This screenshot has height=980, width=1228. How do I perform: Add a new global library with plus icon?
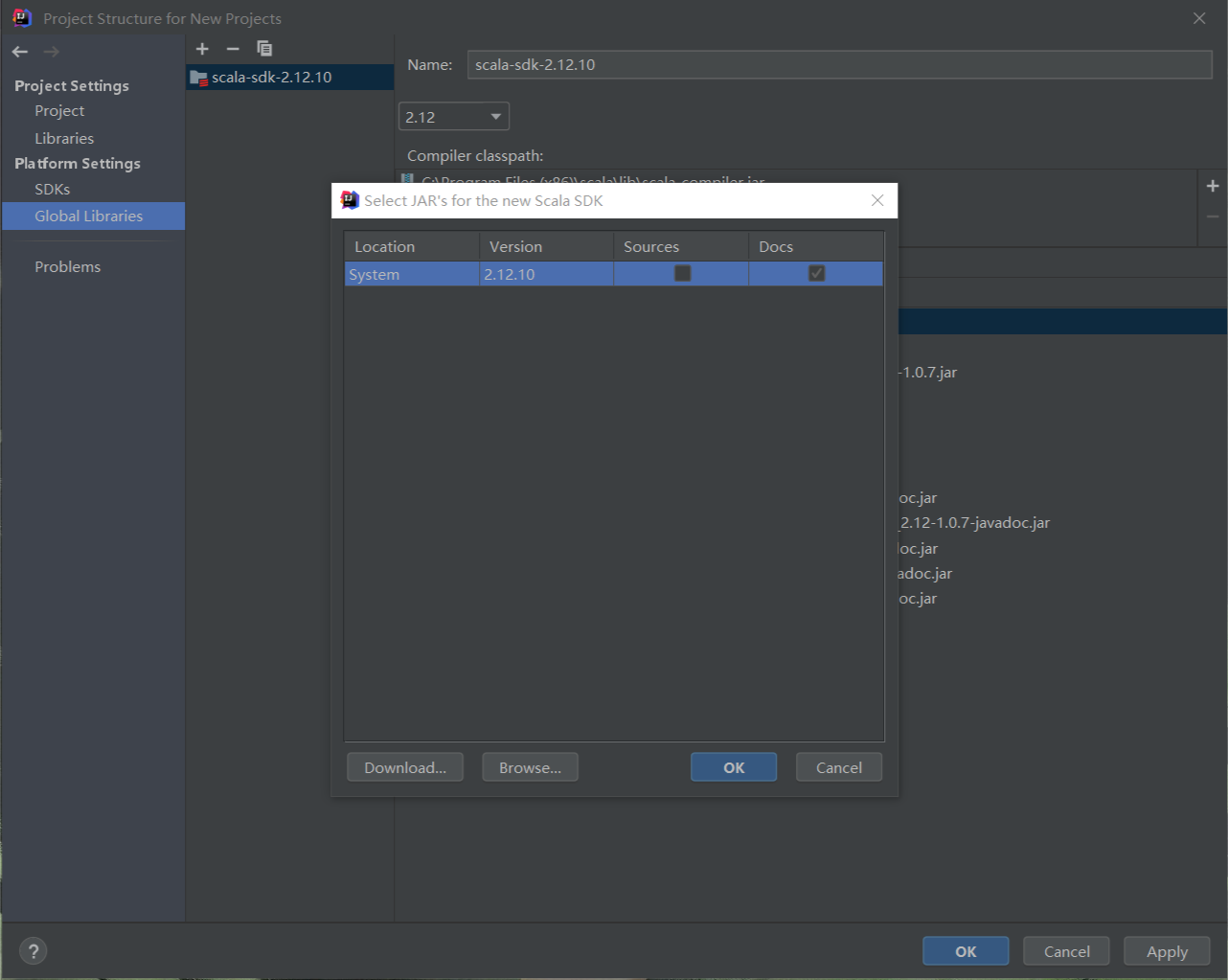tap(202, 49)
